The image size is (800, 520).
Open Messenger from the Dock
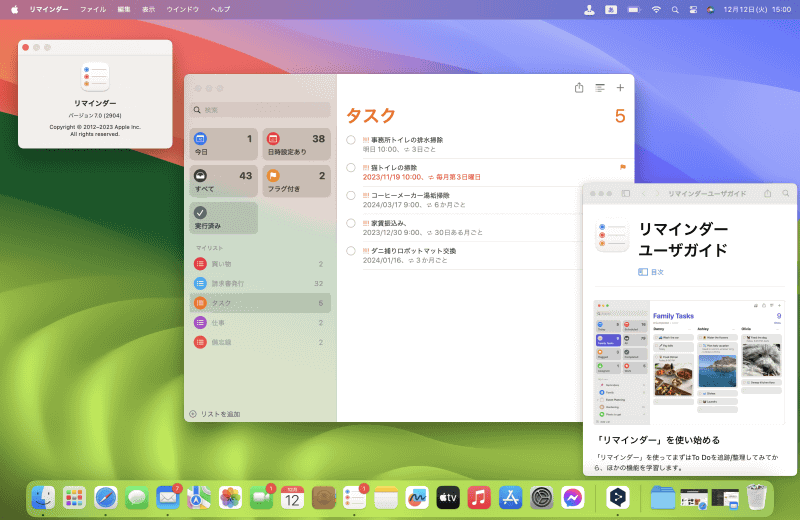pyautogui.click(x=572, y=498)
